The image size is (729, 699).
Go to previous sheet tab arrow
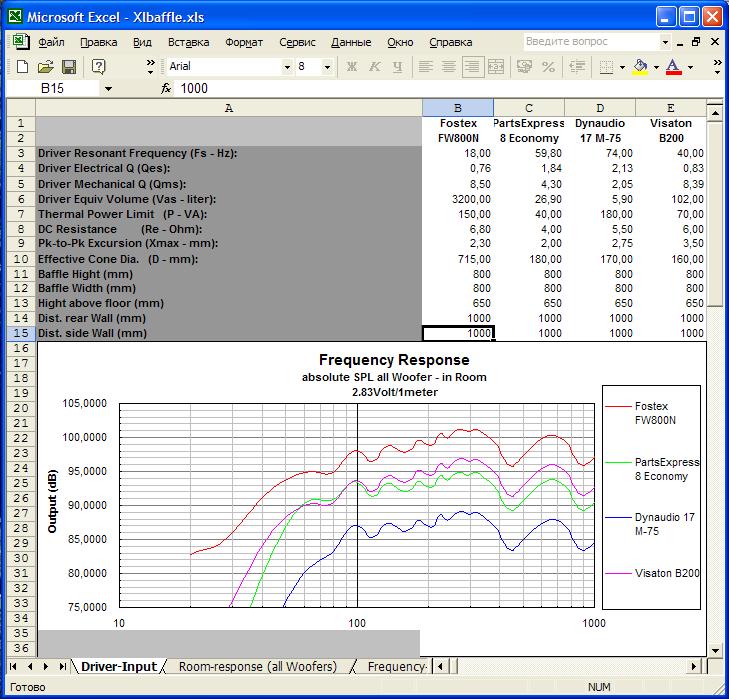[x=30, y=666]
